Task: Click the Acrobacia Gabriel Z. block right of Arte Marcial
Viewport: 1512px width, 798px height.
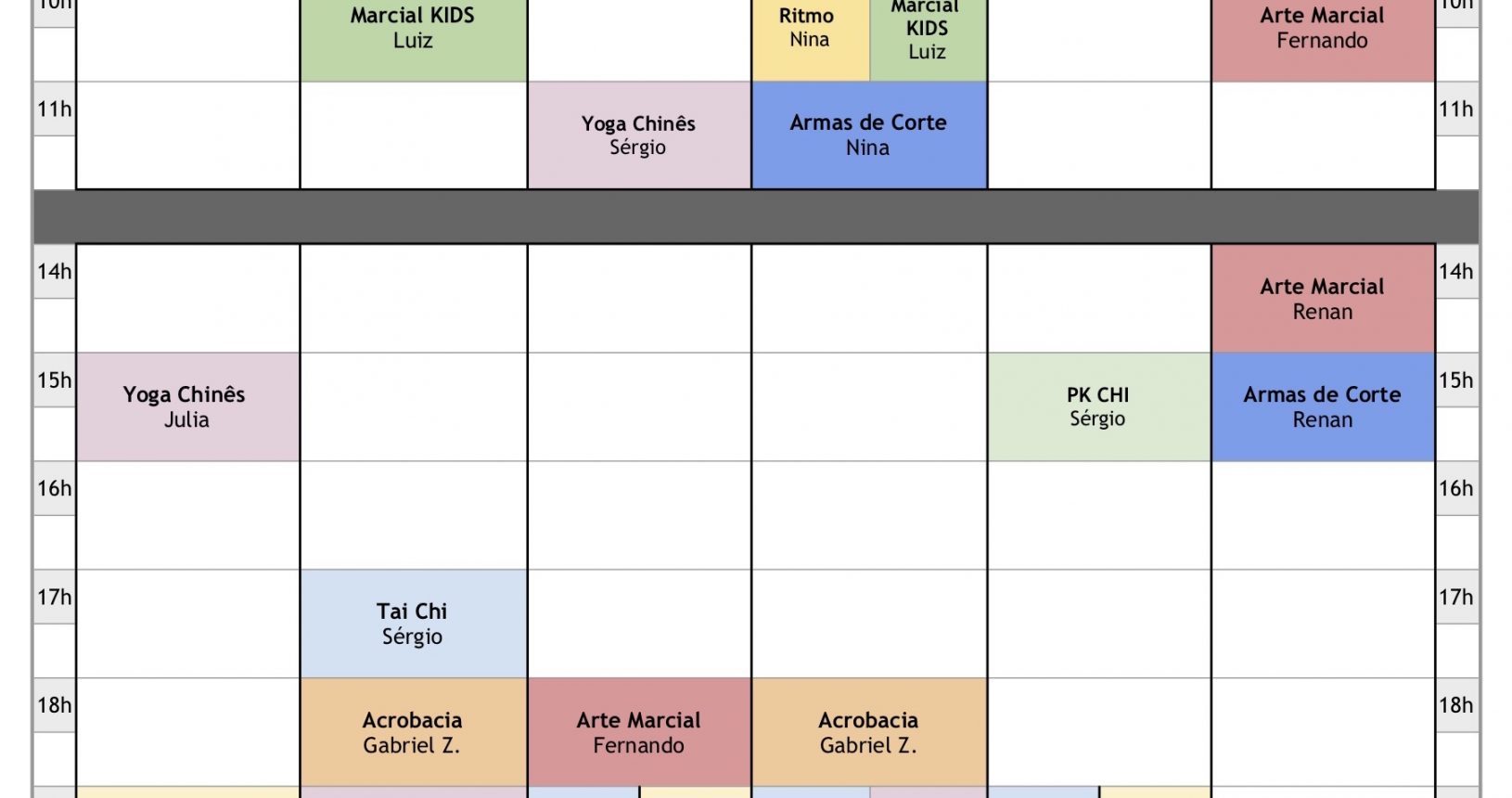Action: pos(869,732)
